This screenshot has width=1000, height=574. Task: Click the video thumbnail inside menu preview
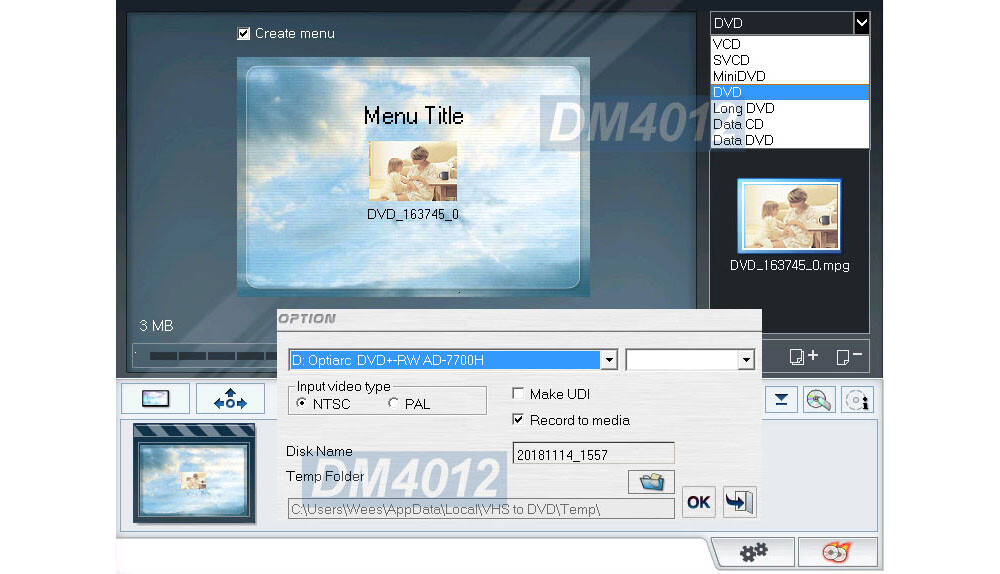click(413, 172)
